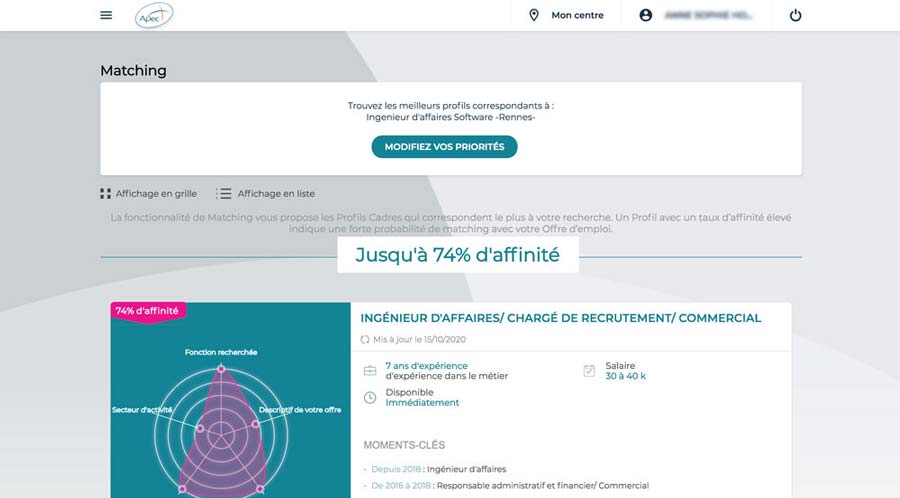The height and width of the screenshot is (498, 900).
Task: Switch to Affichage en grille
Action: click(156, 194)
